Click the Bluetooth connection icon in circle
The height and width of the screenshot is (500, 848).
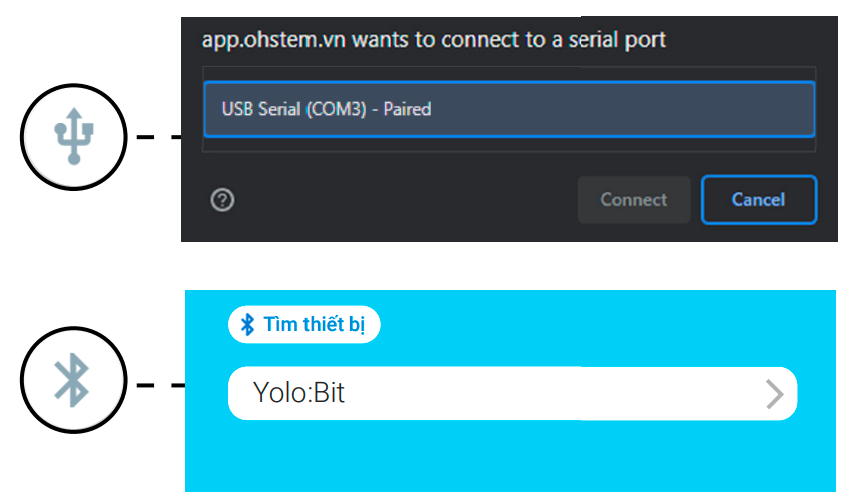pos(72,381)
